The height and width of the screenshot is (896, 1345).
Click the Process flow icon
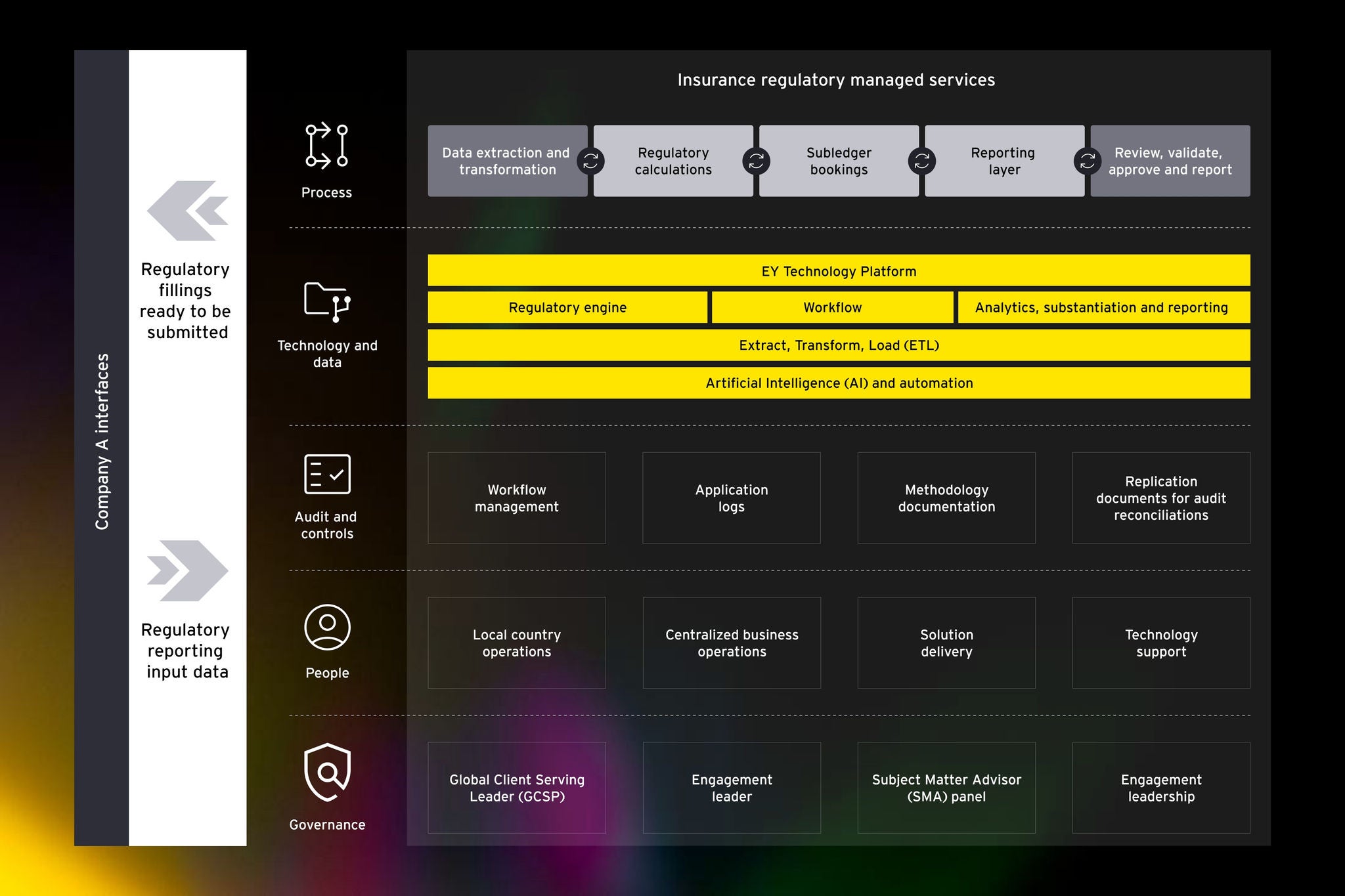coord(326,146)
